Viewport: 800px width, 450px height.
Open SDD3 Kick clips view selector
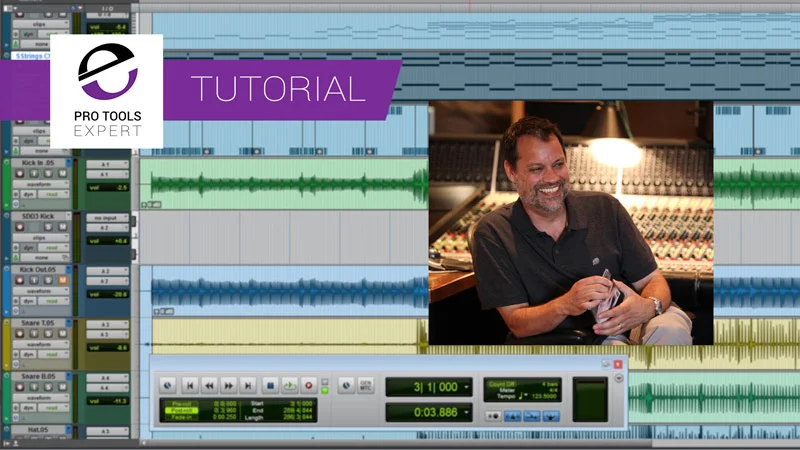coord(41,238)
